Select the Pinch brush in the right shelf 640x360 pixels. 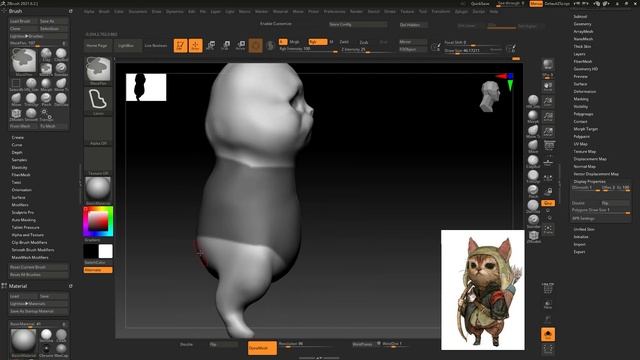pos(533,191)
